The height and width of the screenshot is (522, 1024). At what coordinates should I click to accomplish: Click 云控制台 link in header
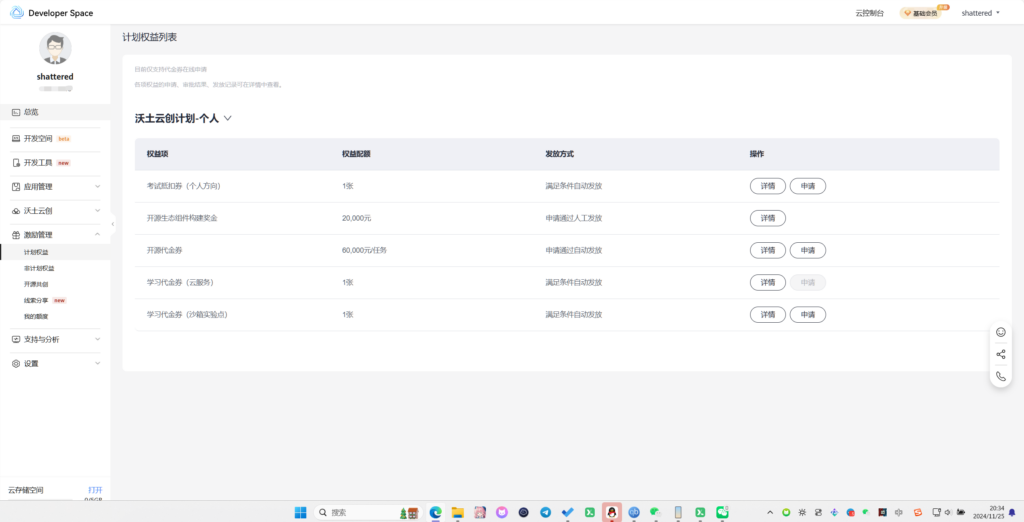pyautogui.click(x=870, y=13)
